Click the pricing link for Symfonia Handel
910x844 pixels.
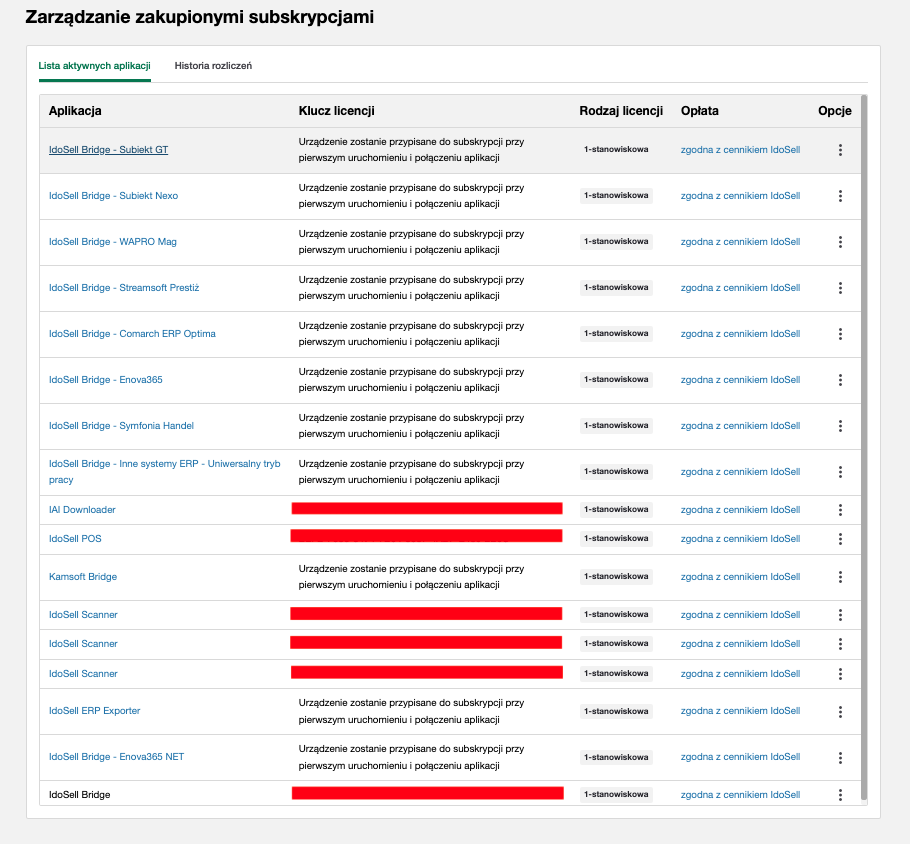[x=740, y=425]
